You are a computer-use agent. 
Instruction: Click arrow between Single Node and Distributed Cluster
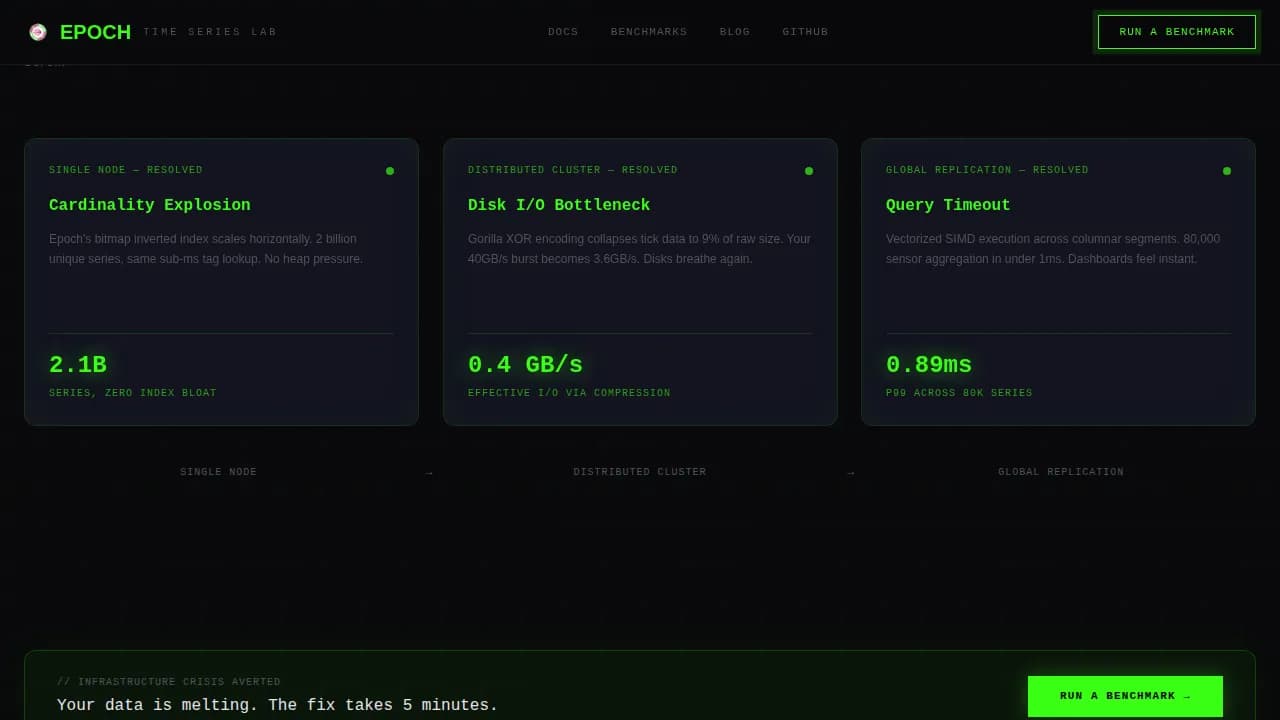[429, 473]
